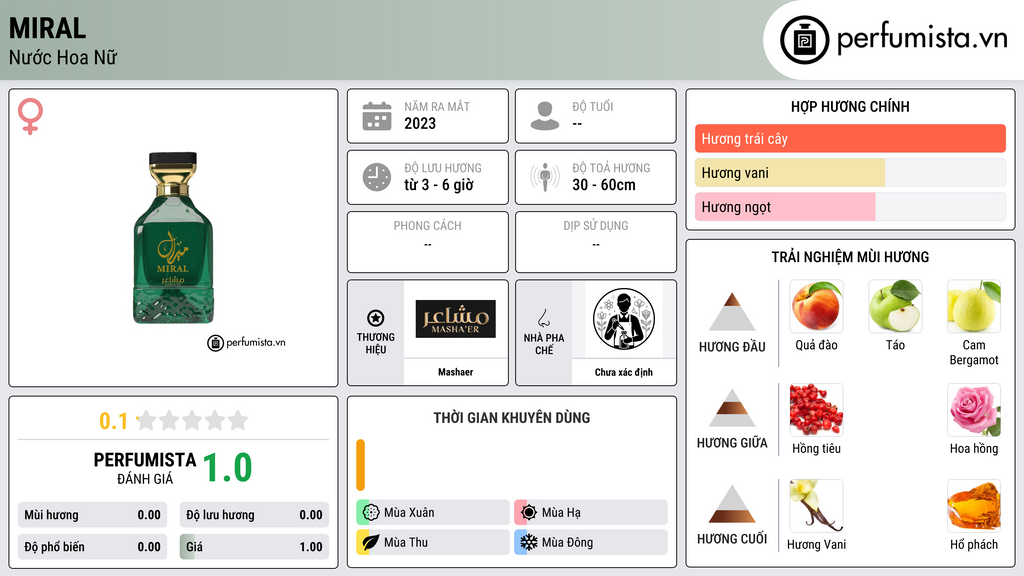Click the perfumista.vn bottle logo icon
The height and width of the screenshot is (576, 1024).
point(804,40)
